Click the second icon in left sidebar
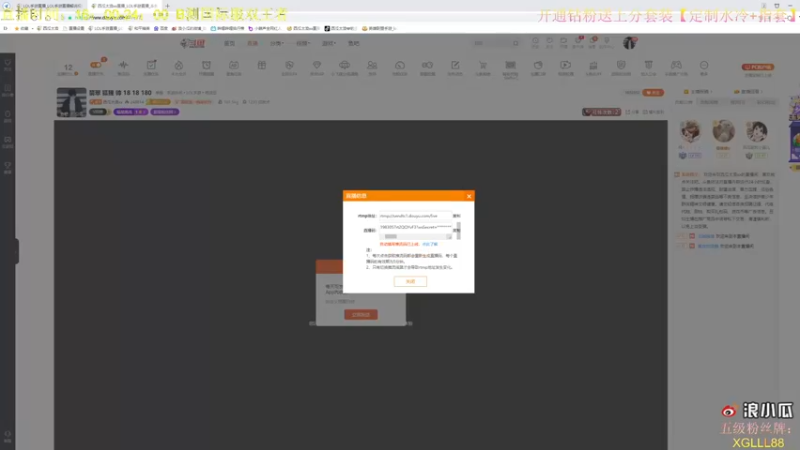800x450 pixels. (x=8, y=90)
